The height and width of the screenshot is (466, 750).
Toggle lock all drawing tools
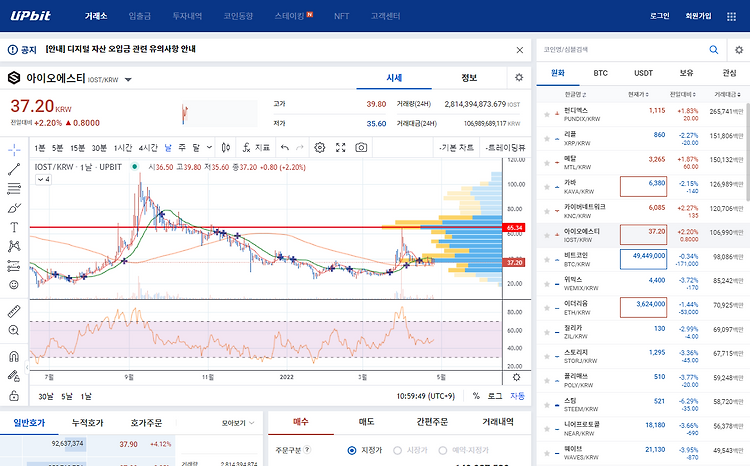(x=14, y=396)
